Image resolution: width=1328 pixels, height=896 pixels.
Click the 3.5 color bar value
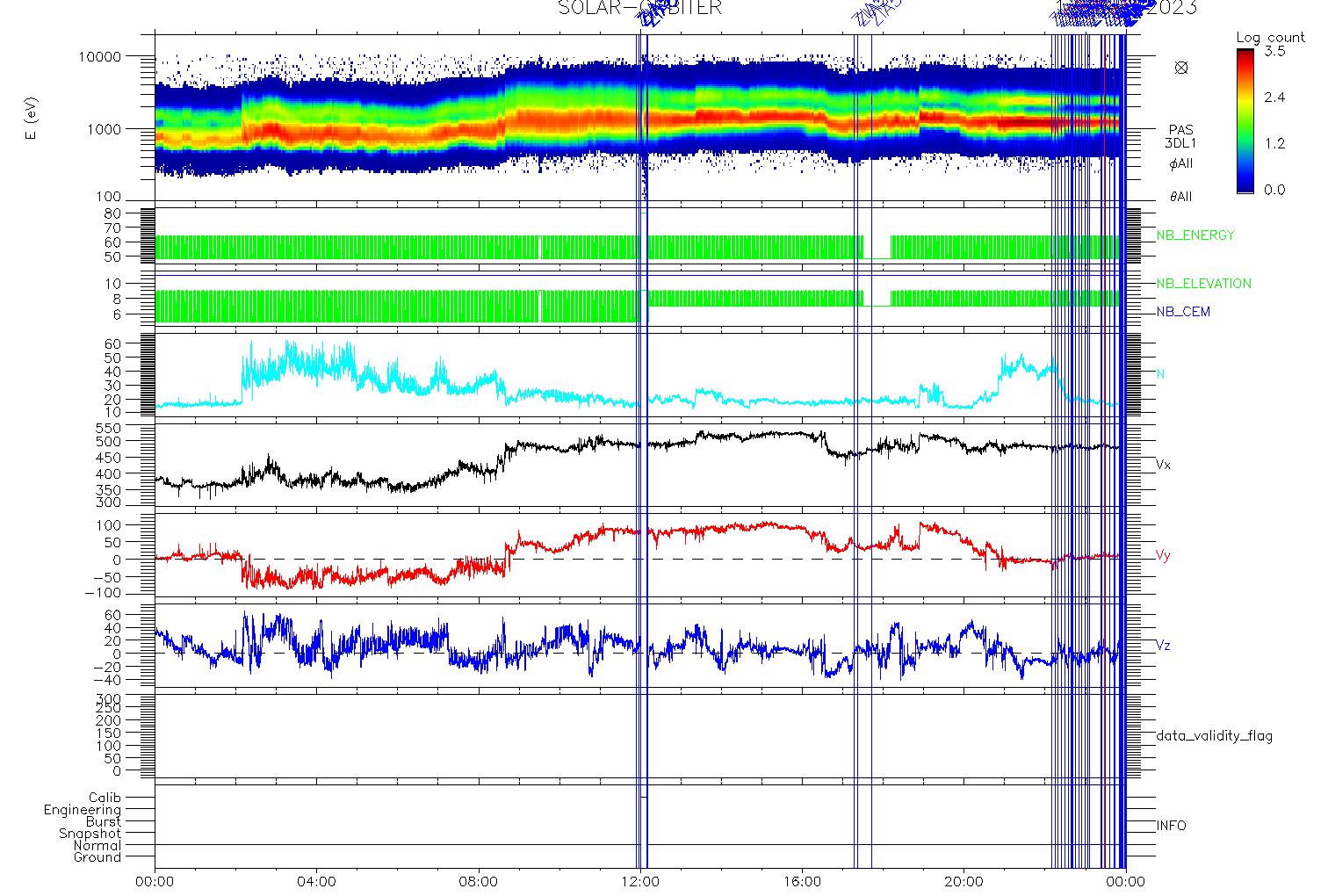coord(1274,51)
